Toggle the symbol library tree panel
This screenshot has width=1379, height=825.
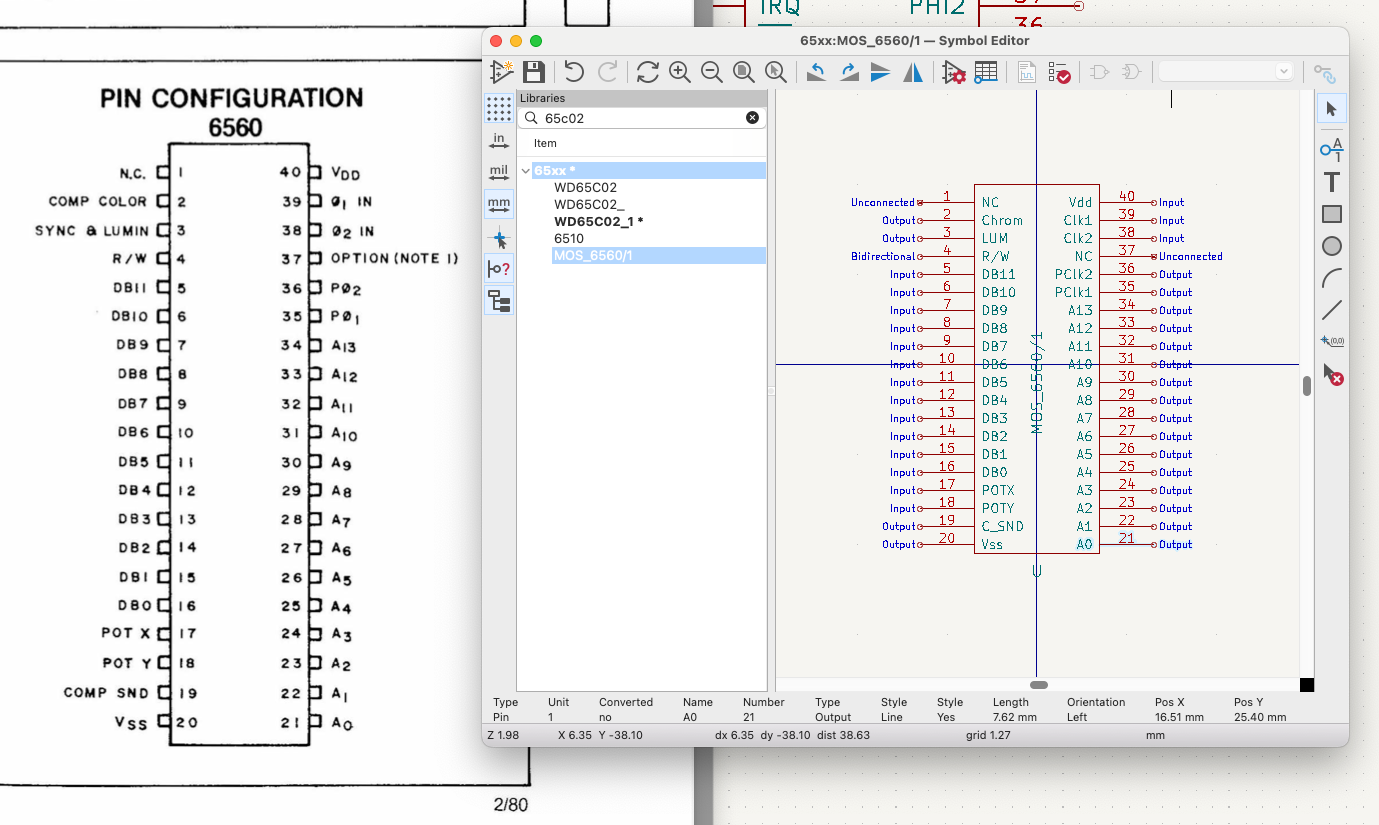point(498,300)
